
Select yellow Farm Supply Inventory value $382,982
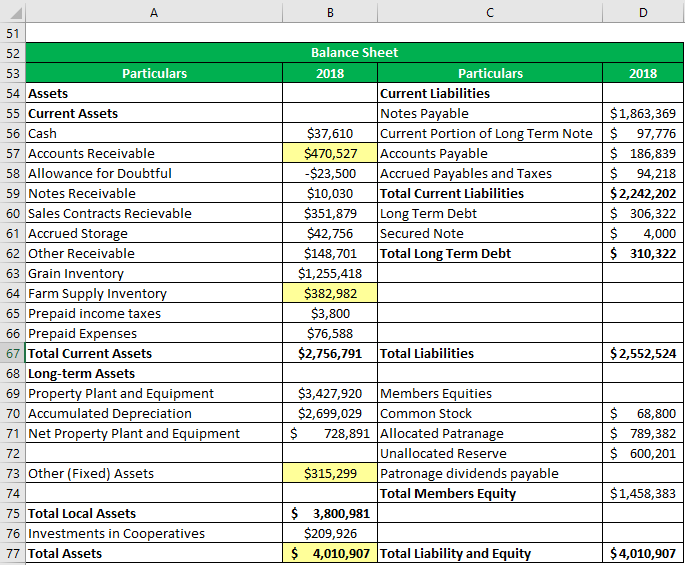(330, 293)
